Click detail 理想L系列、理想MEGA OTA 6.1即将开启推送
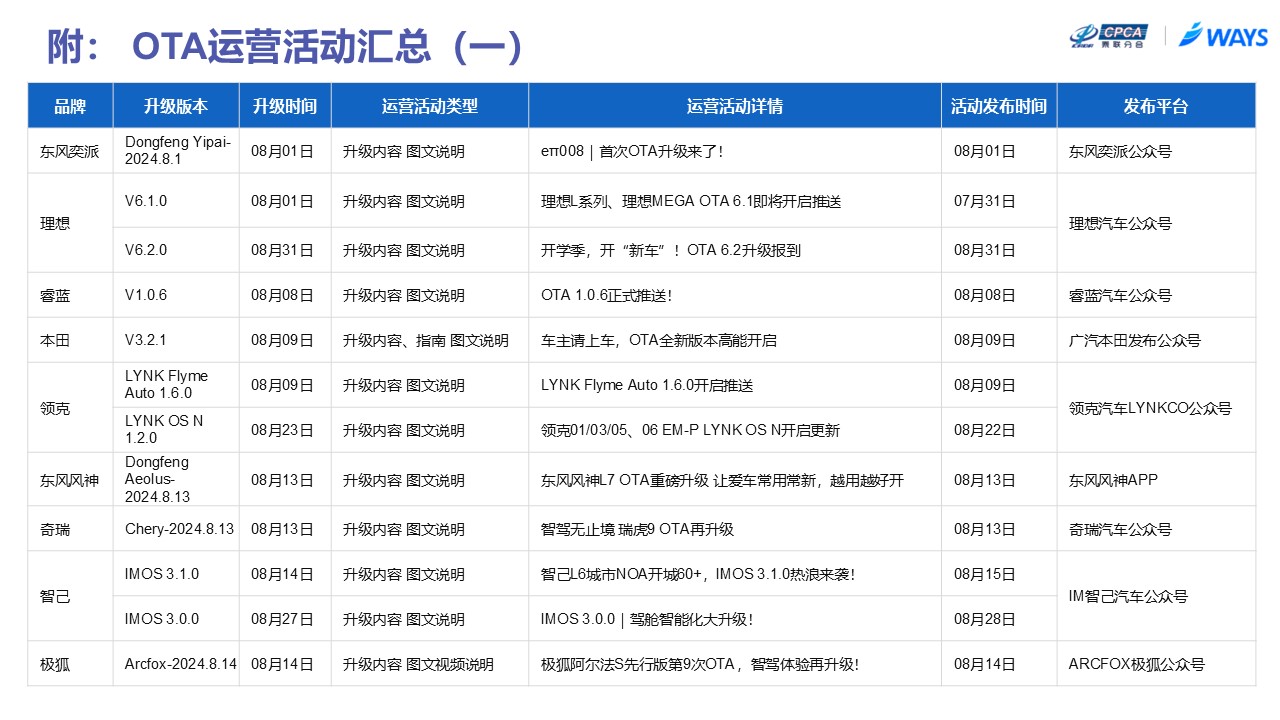Screen dimensions: 1280x720 (x=691, y=201)
